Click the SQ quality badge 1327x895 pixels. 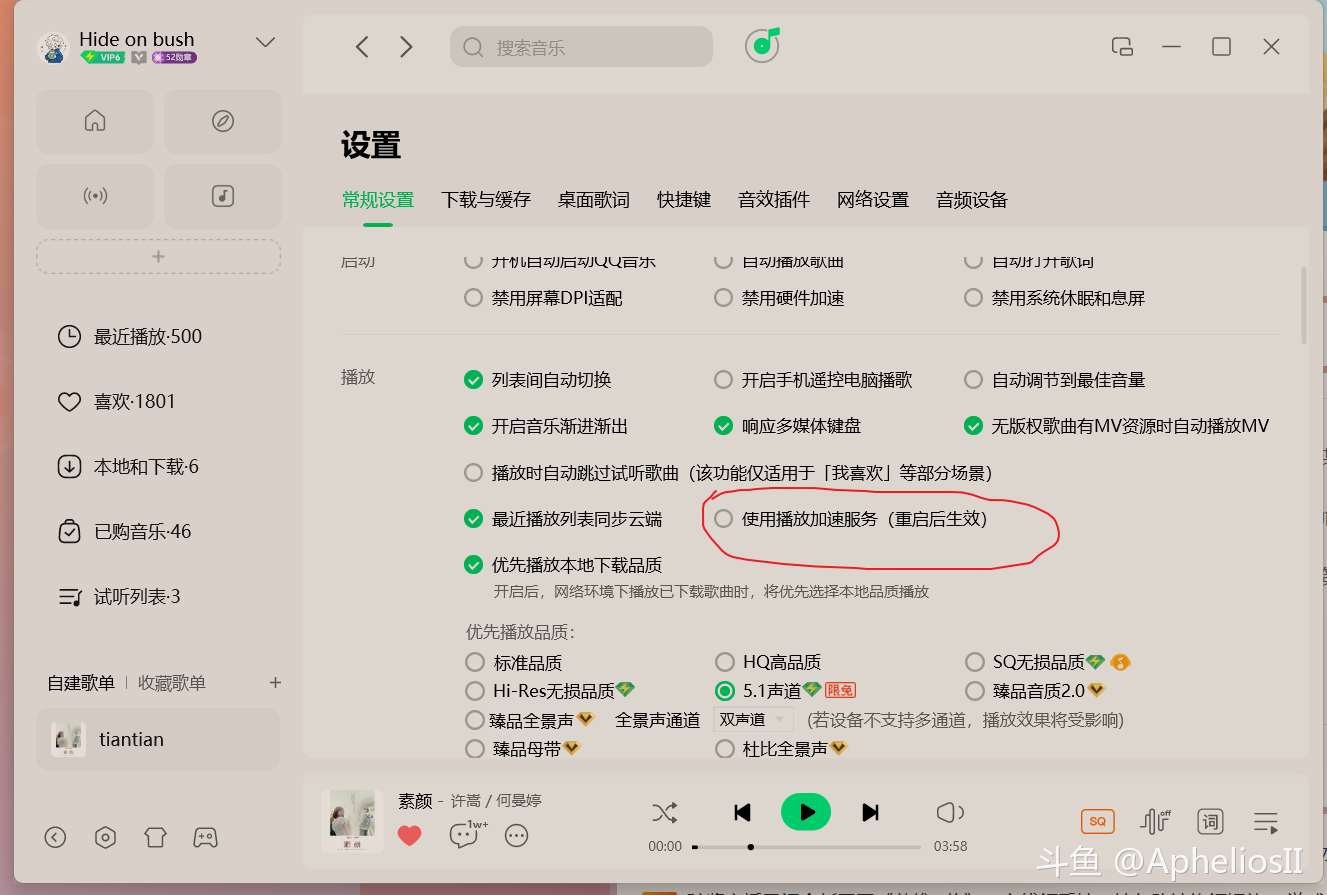click(x=1097, y=822)
